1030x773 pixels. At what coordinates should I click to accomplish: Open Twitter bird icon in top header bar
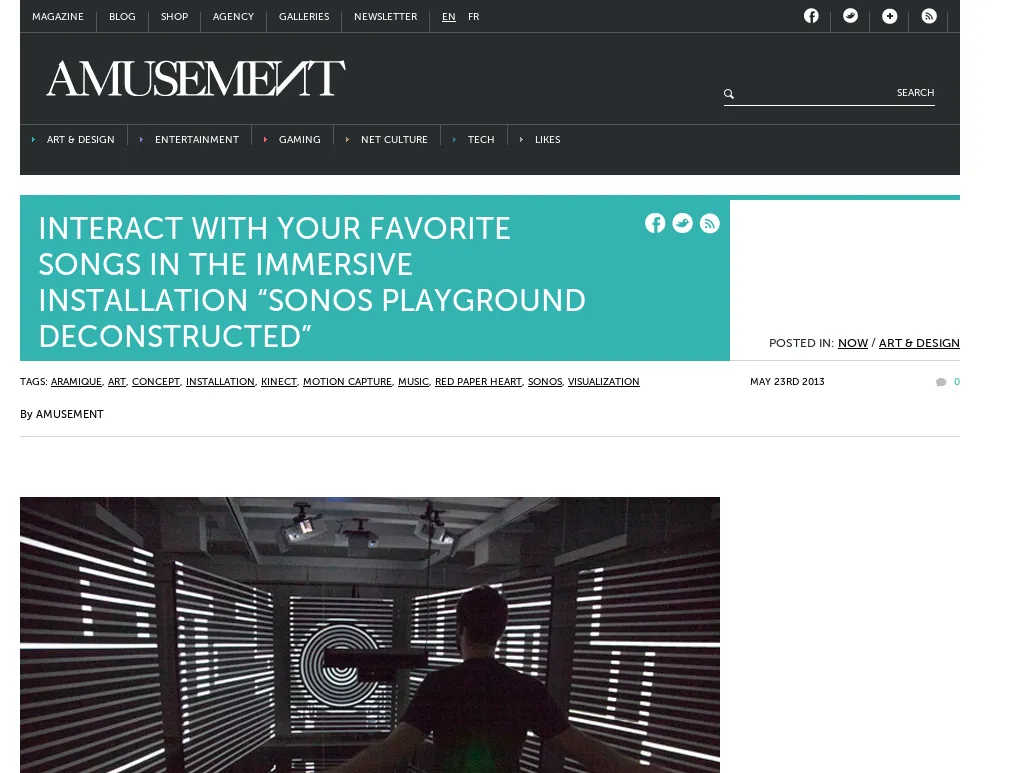(x=850, y=16)
